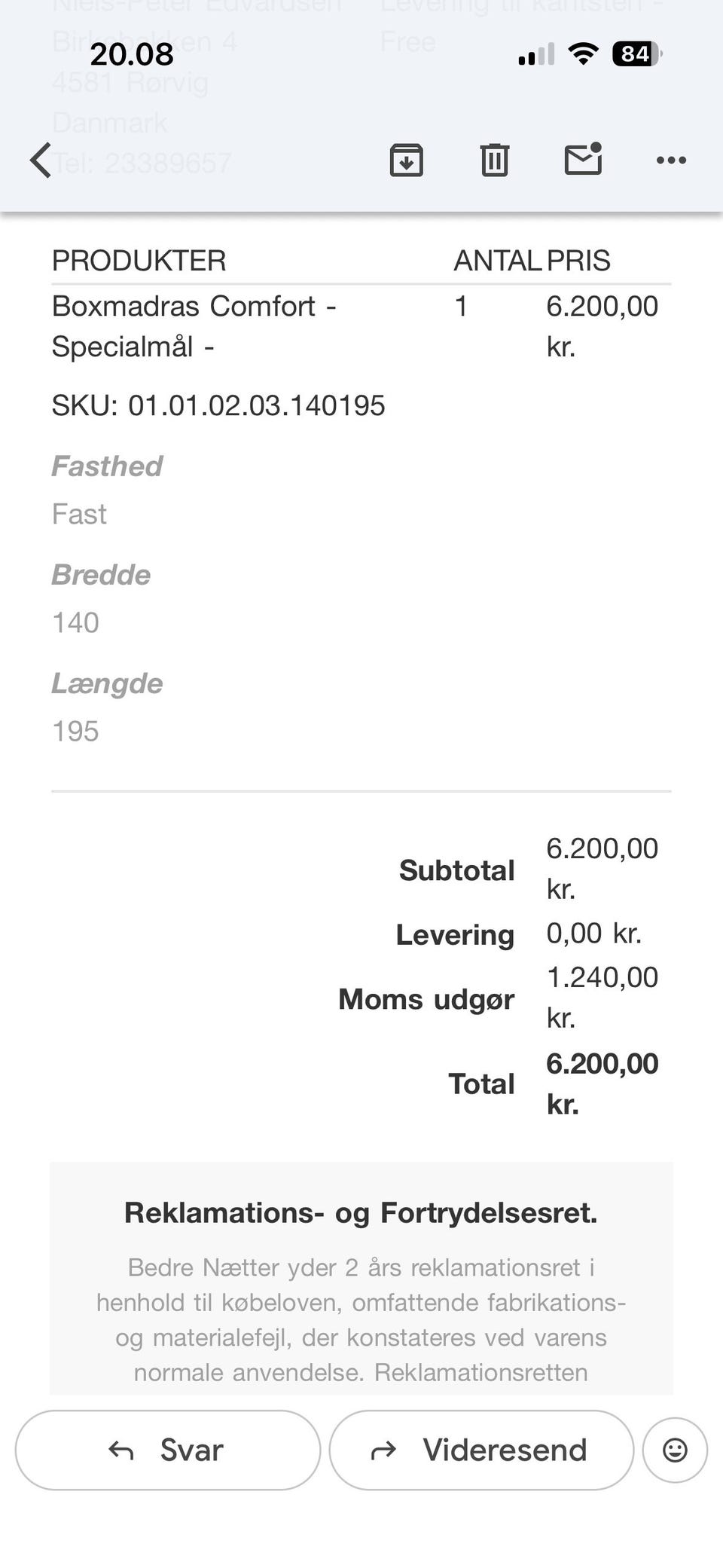The height and width of the screenshot is (1568, 723).
Task: Tap the Moms udgør label
Action: (426, 998)
